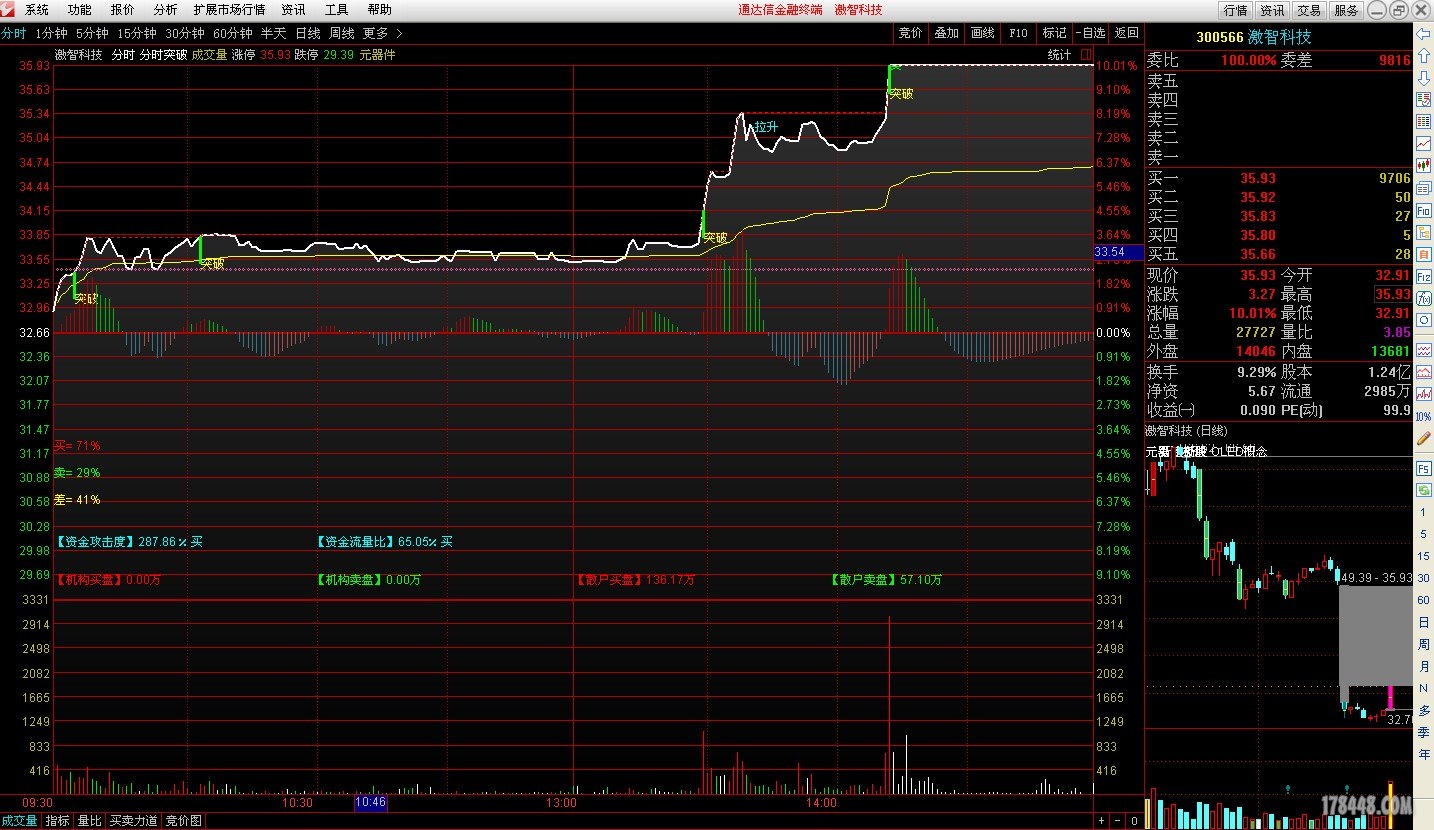The height and width of the screenshot is (830, 1434).
Task: Open the 工具 menu
Action: click(336, 9)
